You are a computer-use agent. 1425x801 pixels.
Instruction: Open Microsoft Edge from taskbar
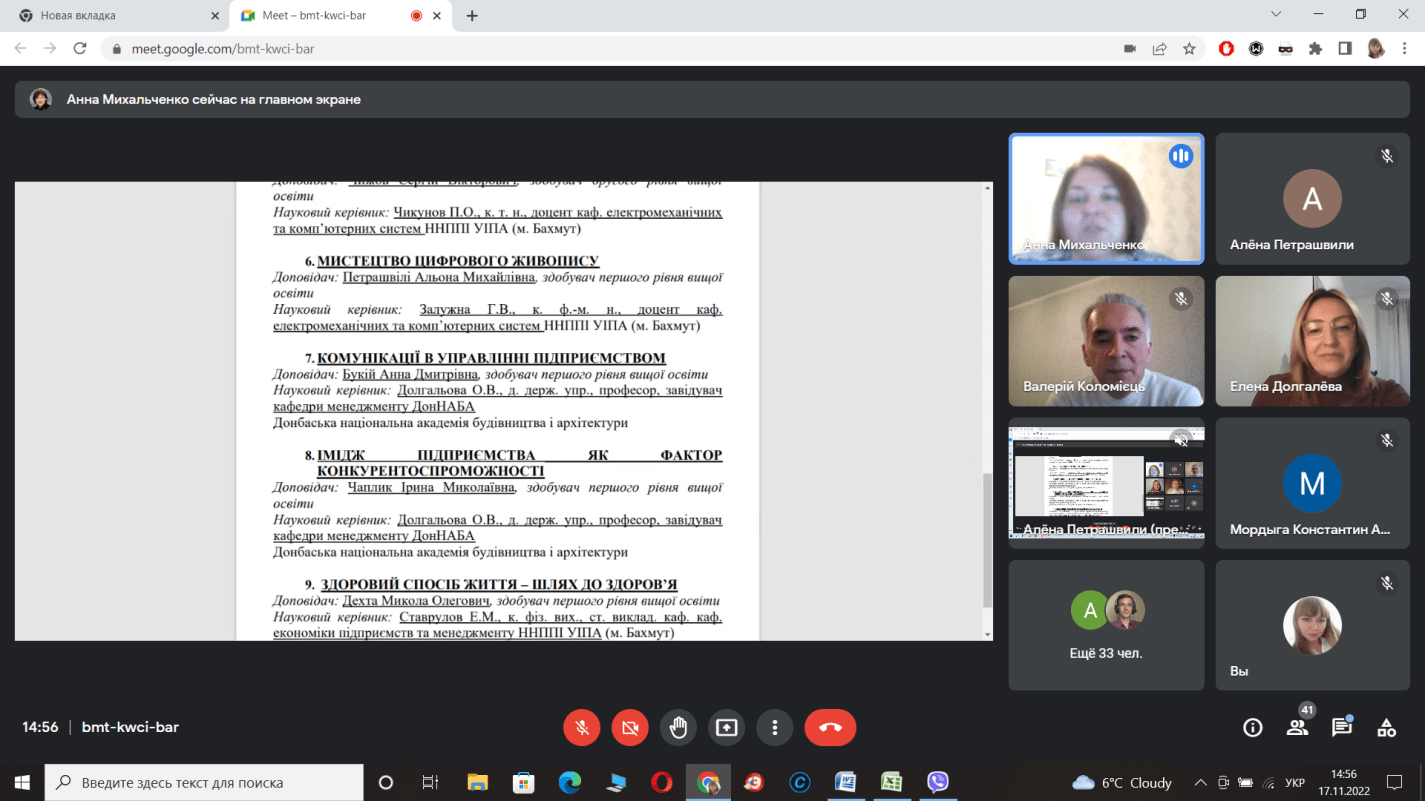point(569,782)
